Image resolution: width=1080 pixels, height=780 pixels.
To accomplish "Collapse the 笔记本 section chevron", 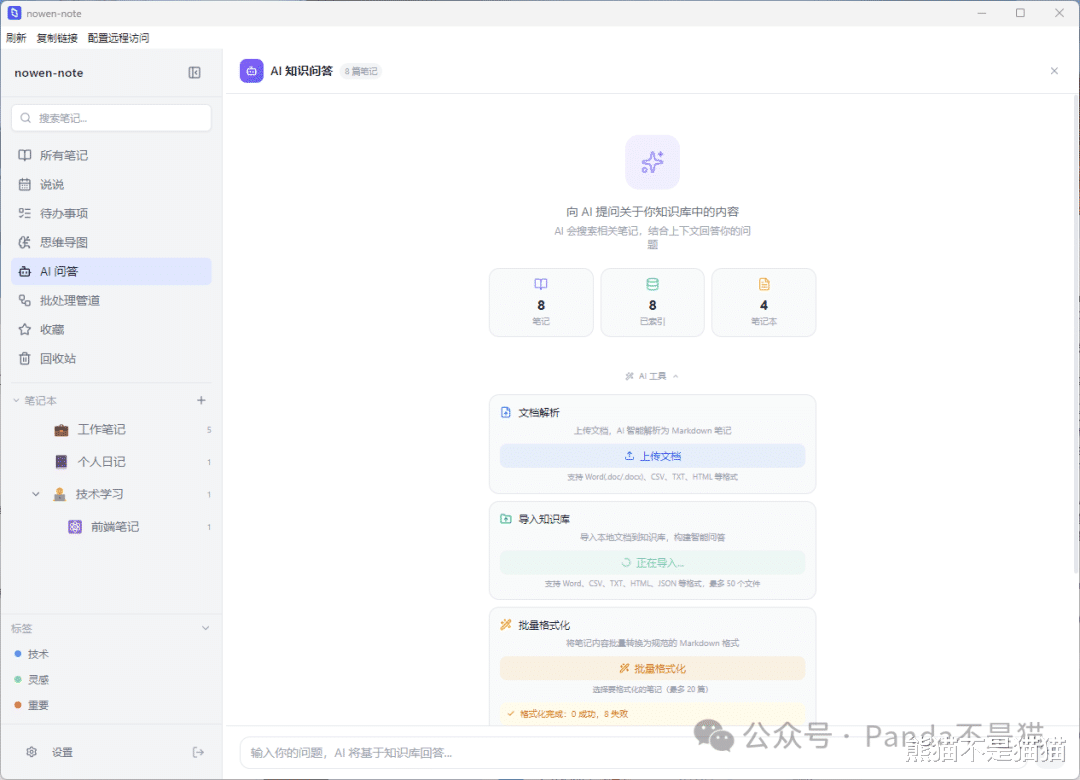I will click(x=16, y=400).
